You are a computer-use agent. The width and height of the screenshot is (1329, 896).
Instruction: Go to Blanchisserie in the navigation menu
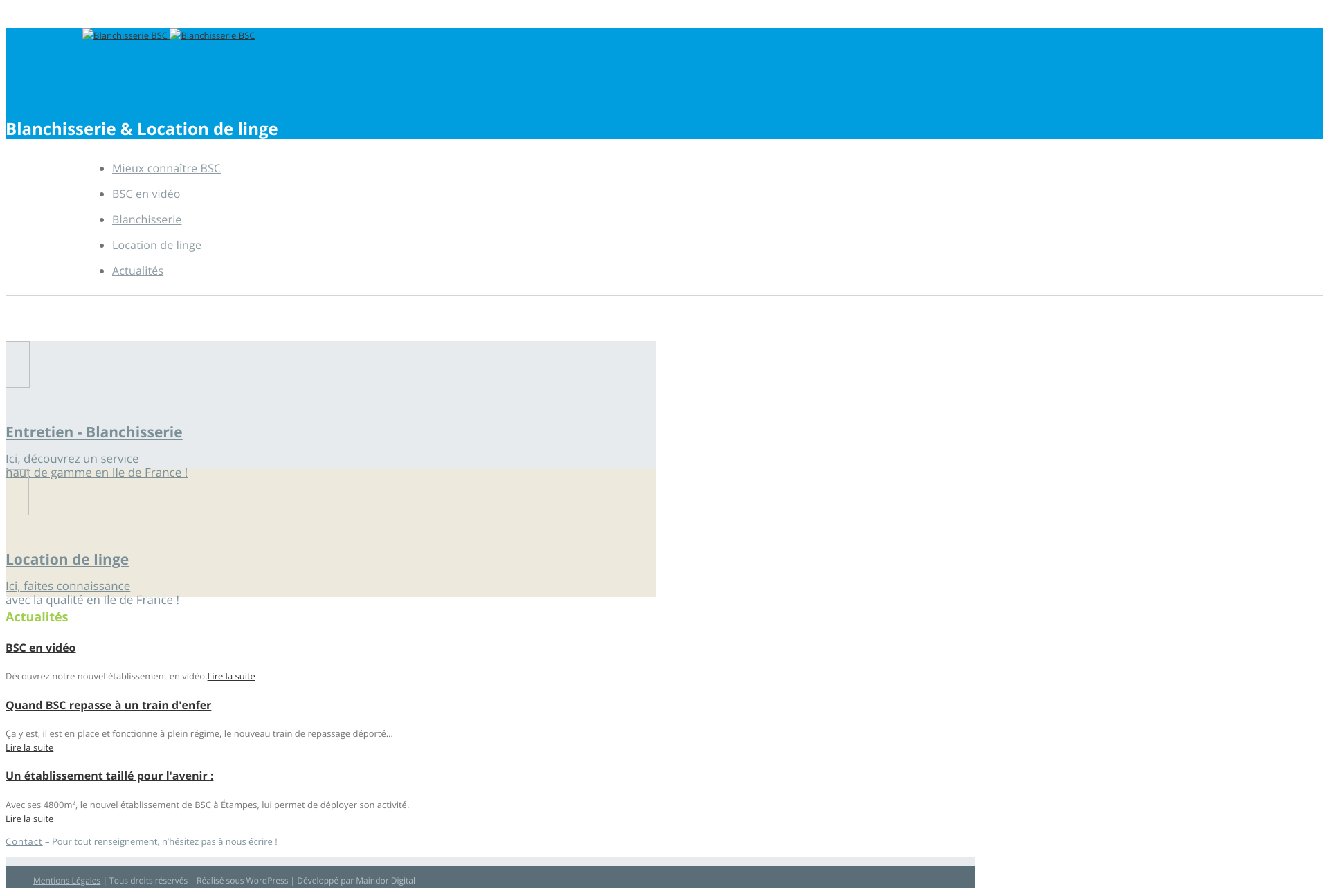[x=147, y=219]
